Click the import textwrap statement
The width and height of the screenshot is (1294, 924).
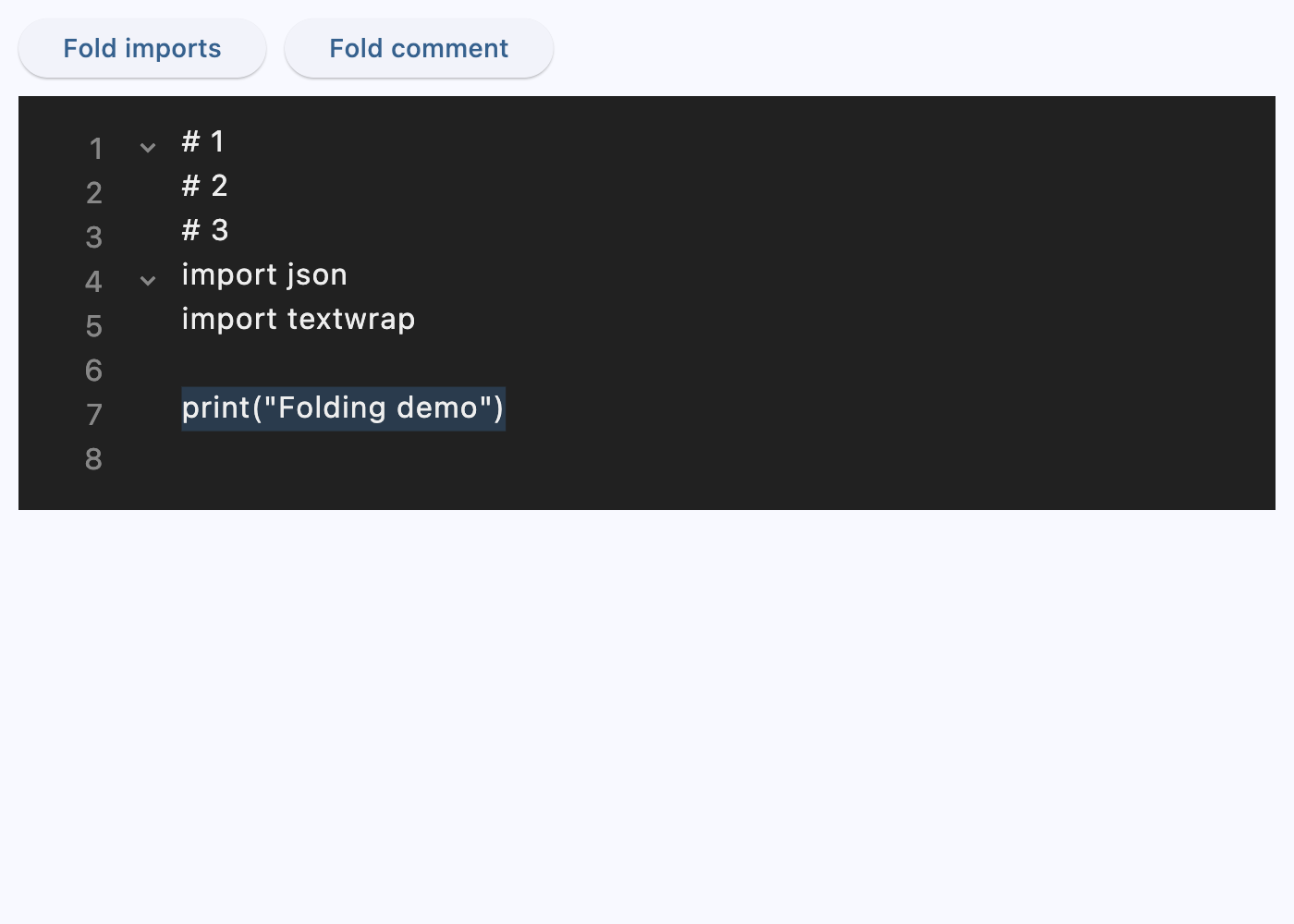click(298, 318)
